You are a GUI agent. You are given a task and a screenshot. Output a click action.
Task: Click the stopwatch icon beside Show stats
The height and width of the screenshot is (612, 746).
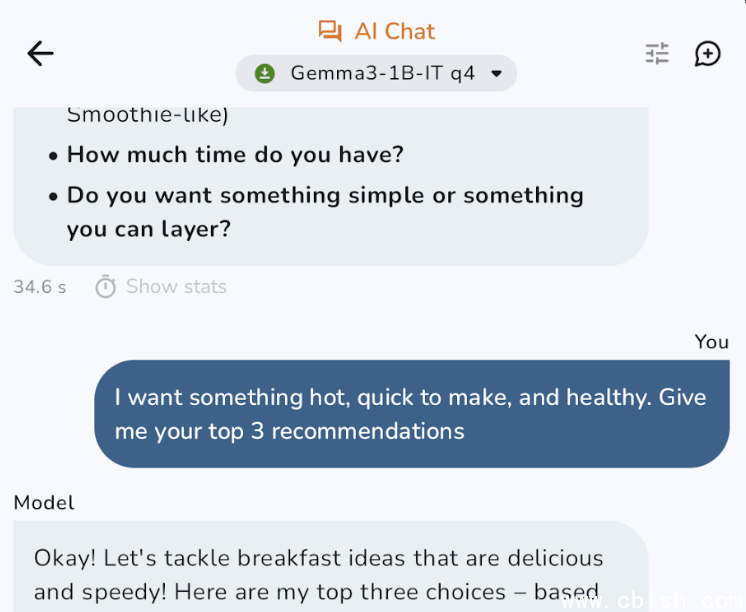(x=105, y=286)
